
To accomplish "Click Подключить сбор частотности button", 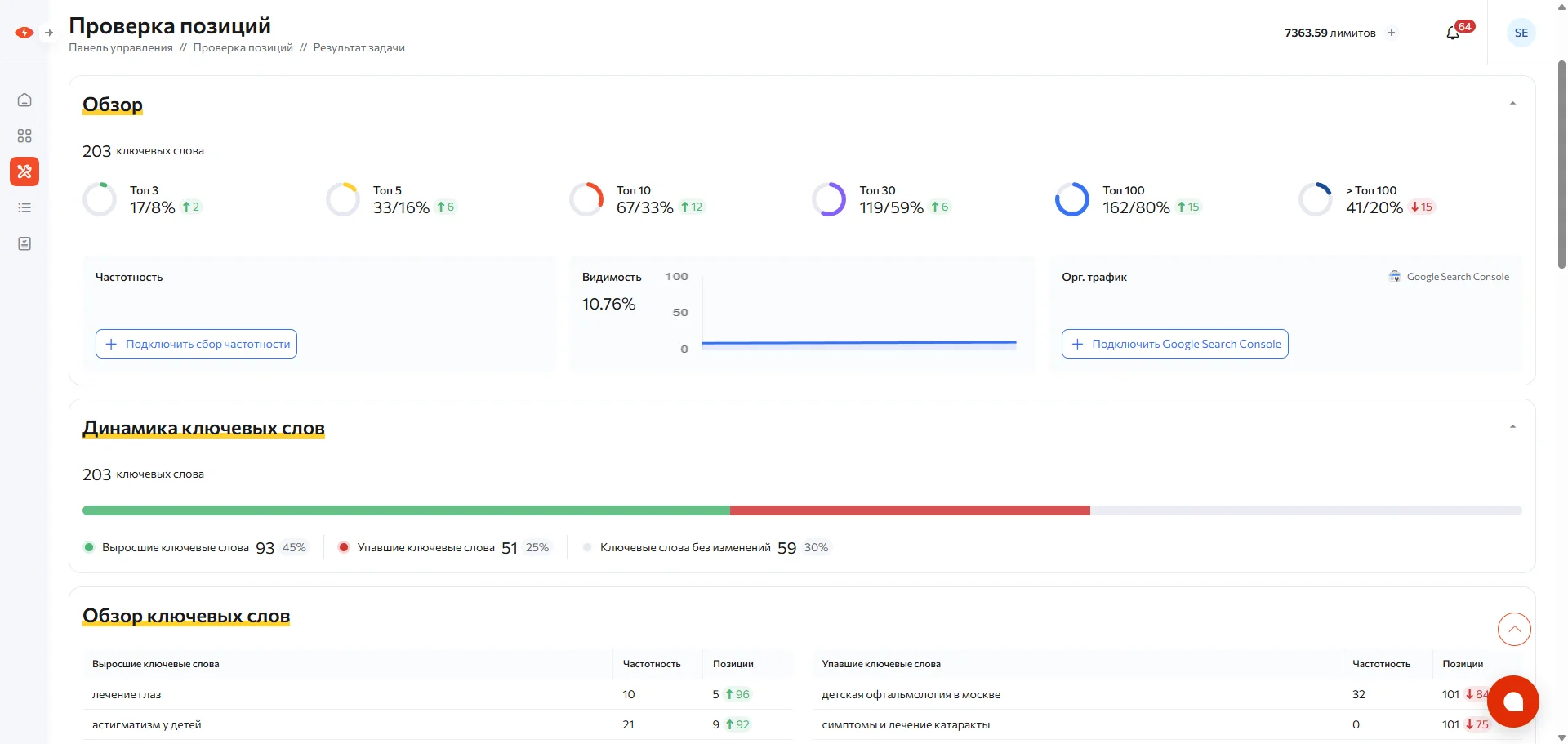I will pyautogui.click(x=196, y=344).
